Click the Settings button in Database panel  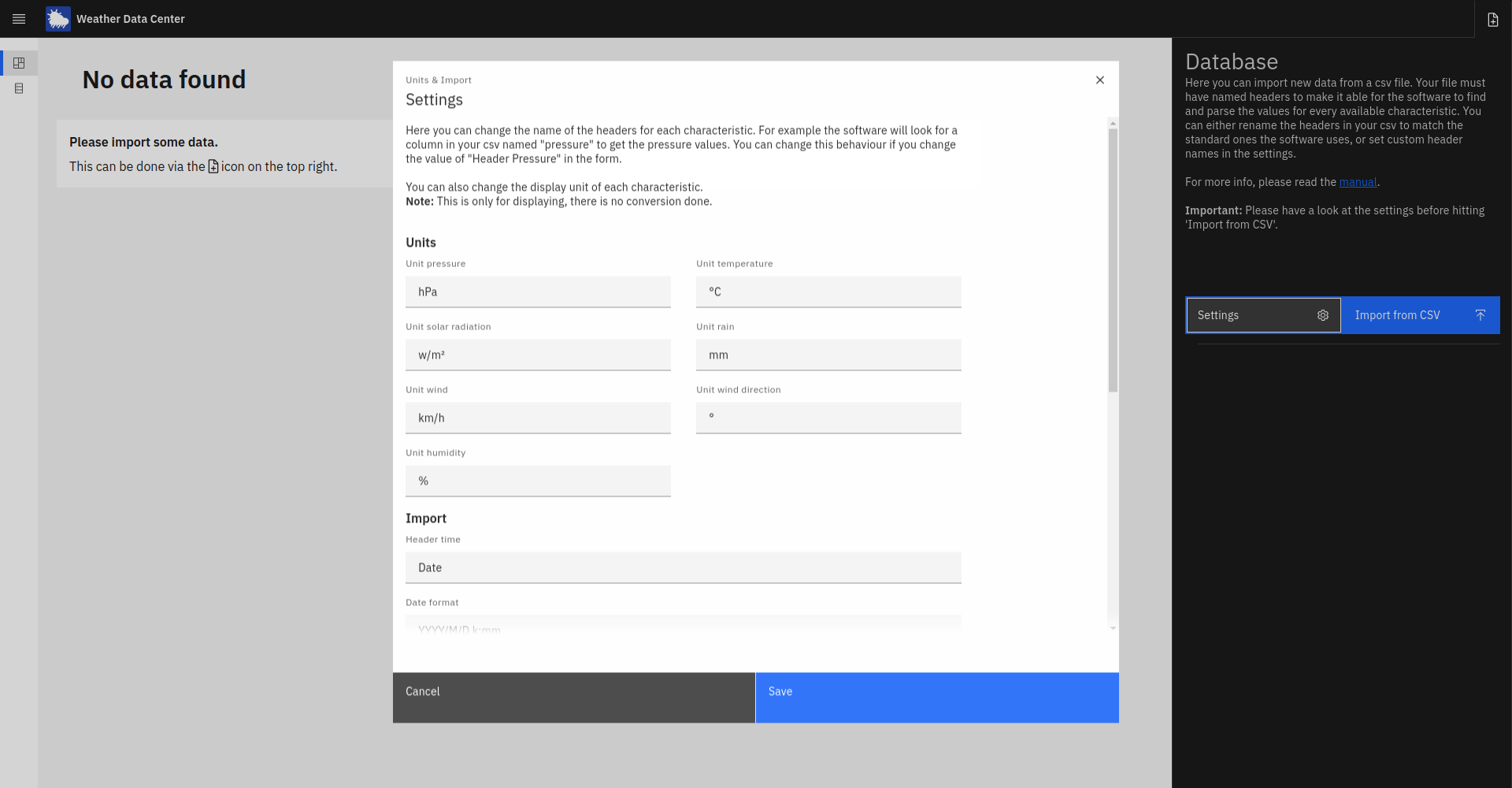pos(1263,315)
